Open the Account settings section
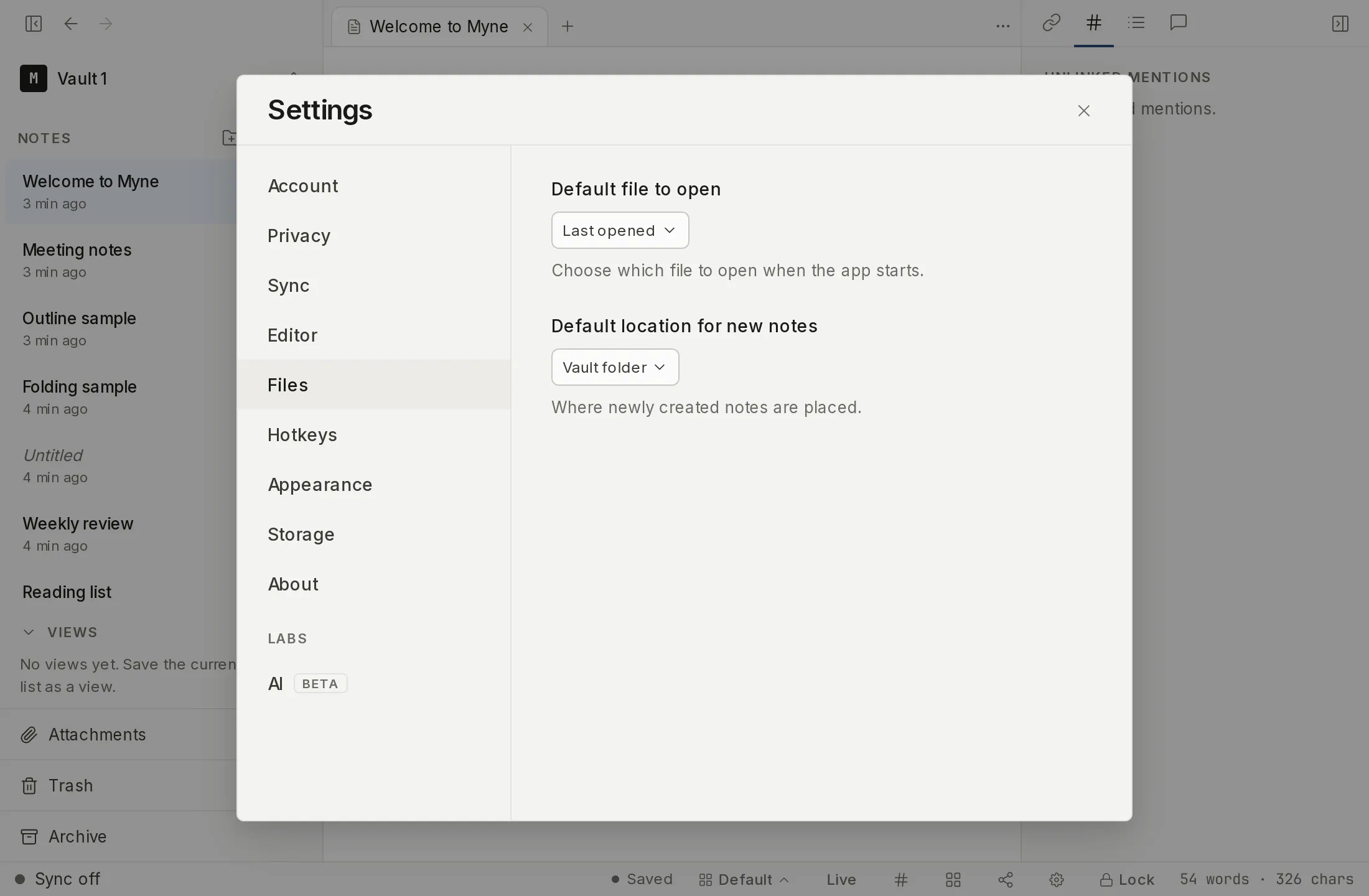 (x=373, y=185)
